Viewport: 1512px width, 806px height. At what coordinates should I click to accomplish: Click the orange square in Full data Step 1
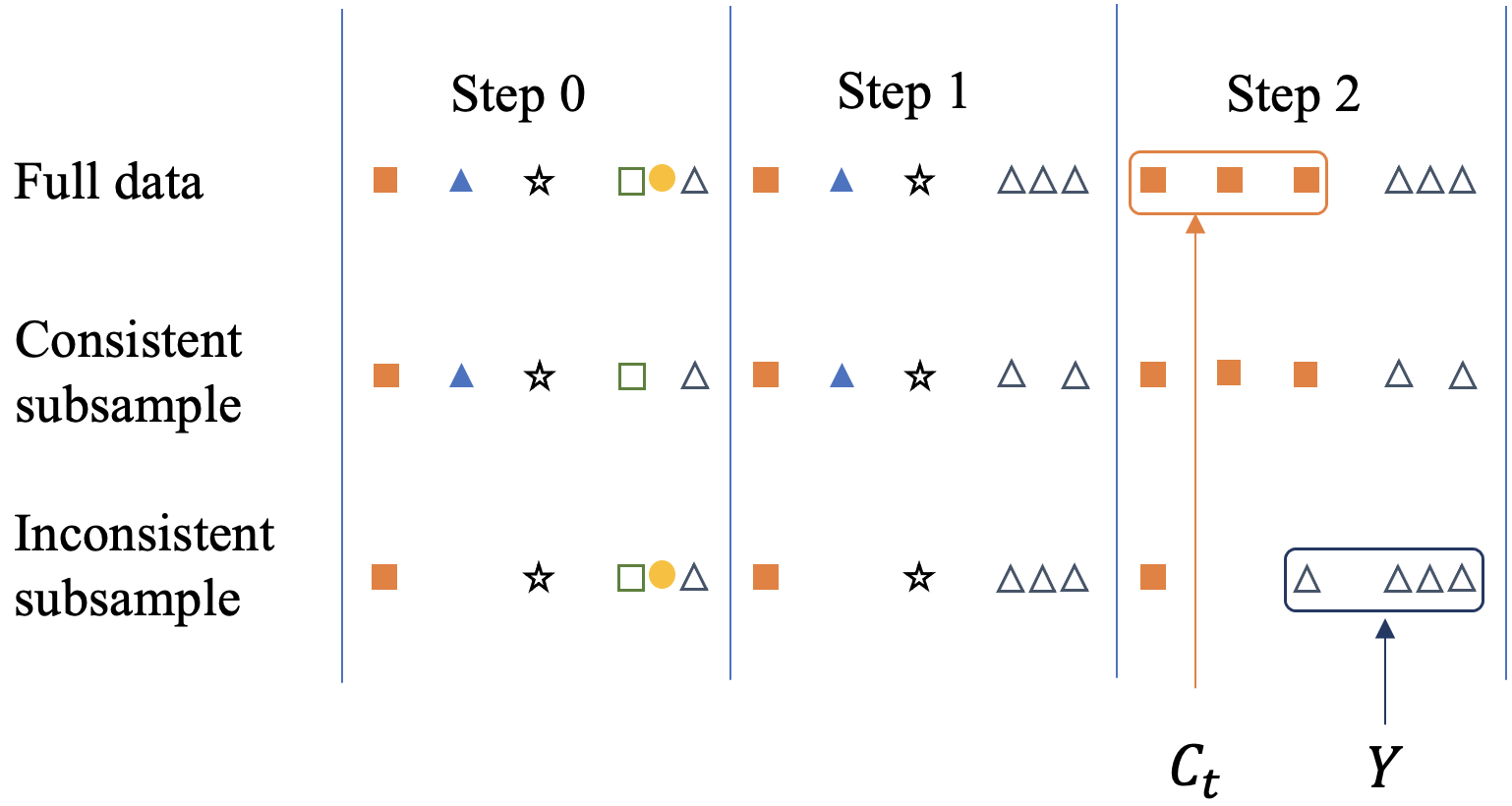[x=766, y=180]
